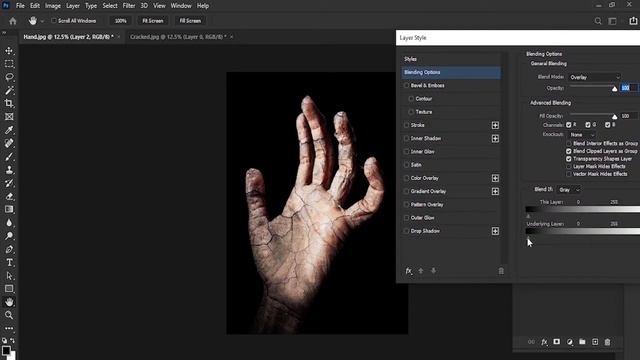Select the Rectangle shape tool
This screenshot has height=360, width=640.
9,289
